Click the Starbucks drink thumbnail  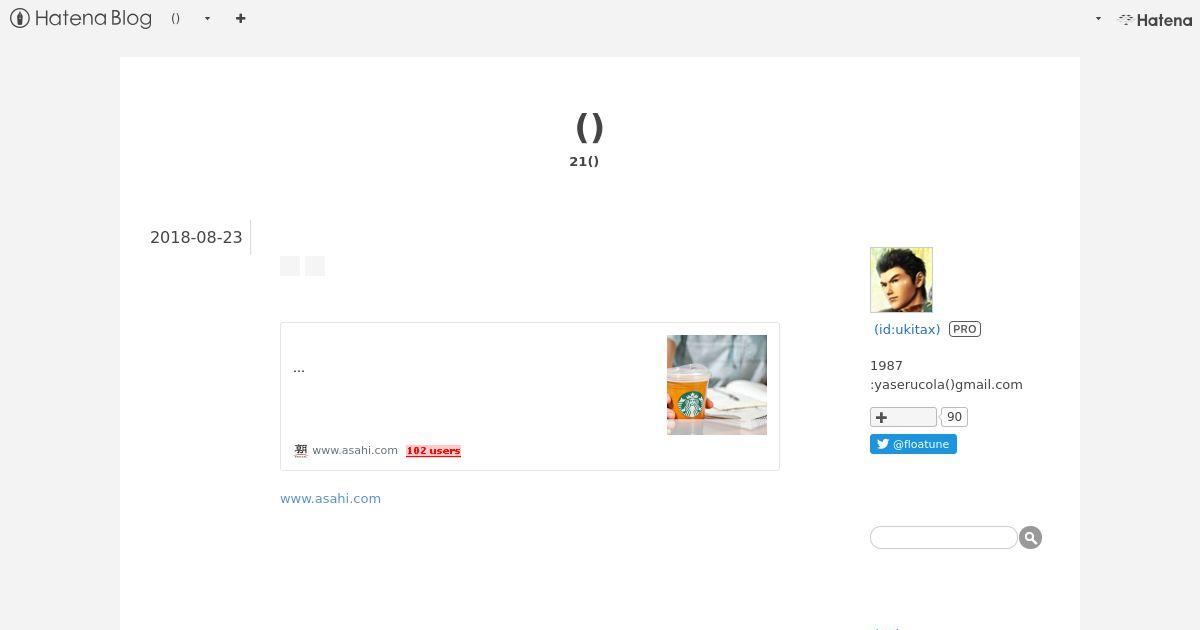click(x=717, y=385)
